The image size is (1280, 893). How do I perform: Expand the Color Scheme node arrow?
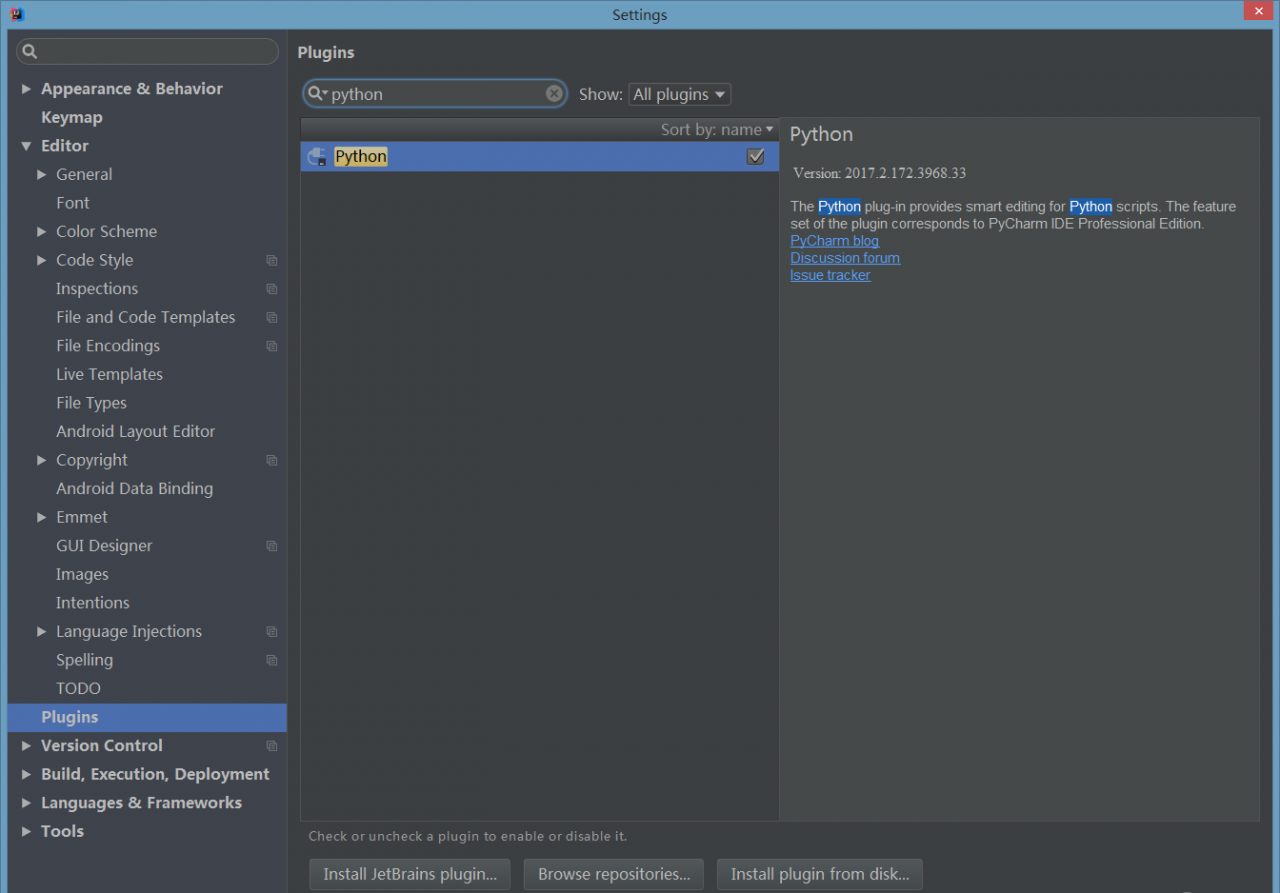coord(42,232)
